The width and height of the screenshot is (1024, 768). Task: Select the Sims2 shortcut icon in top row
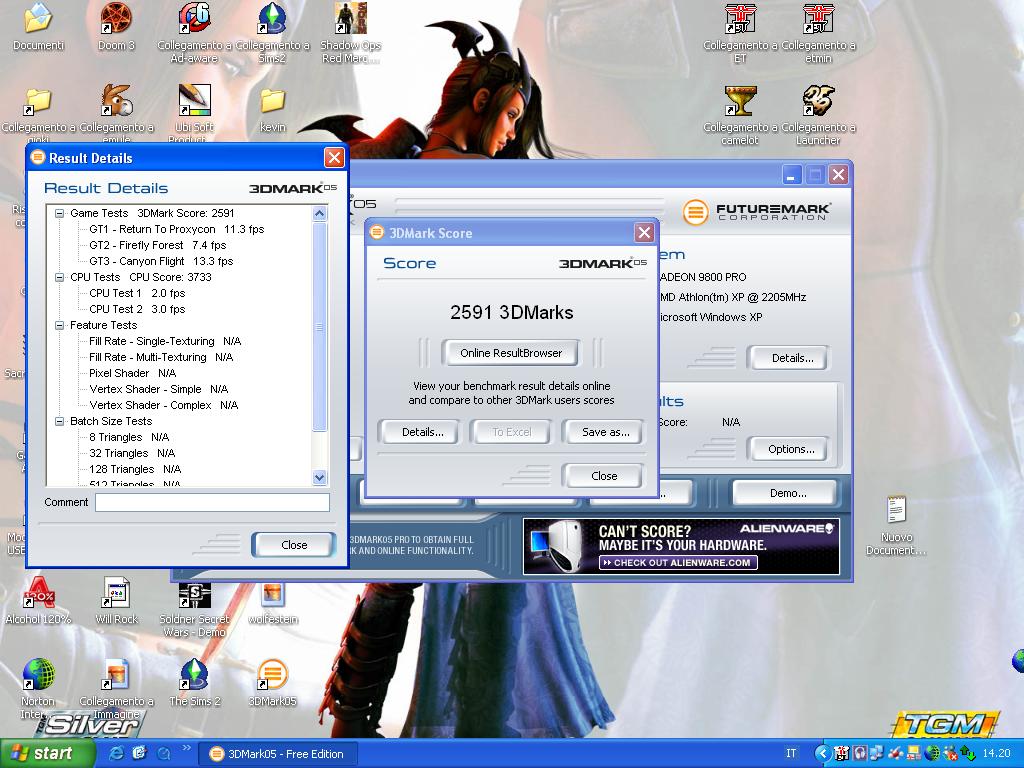[x=272, y=18]
